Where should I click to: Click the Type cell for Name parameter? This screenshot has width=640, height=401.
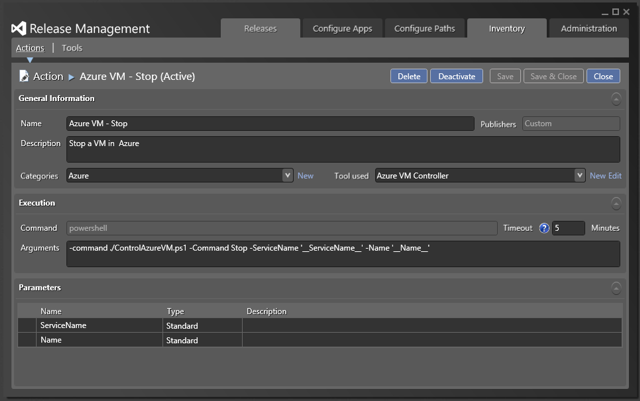(202, 340)
